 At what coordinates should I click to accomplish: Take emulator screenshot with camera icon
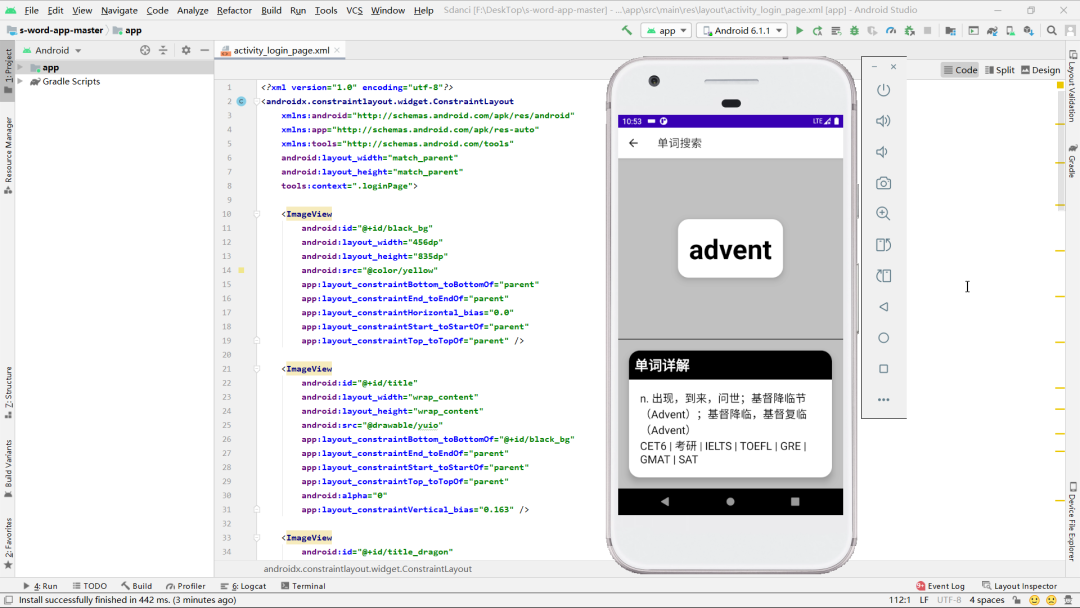coord(883,183)
